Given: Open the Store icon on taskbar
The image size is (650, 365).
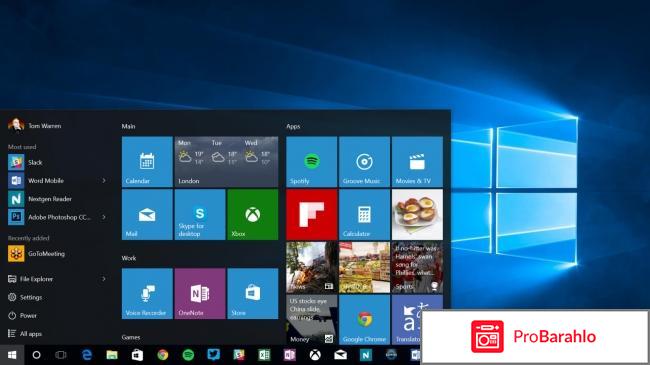Looking at the screenshot, I should coord(137,355).
